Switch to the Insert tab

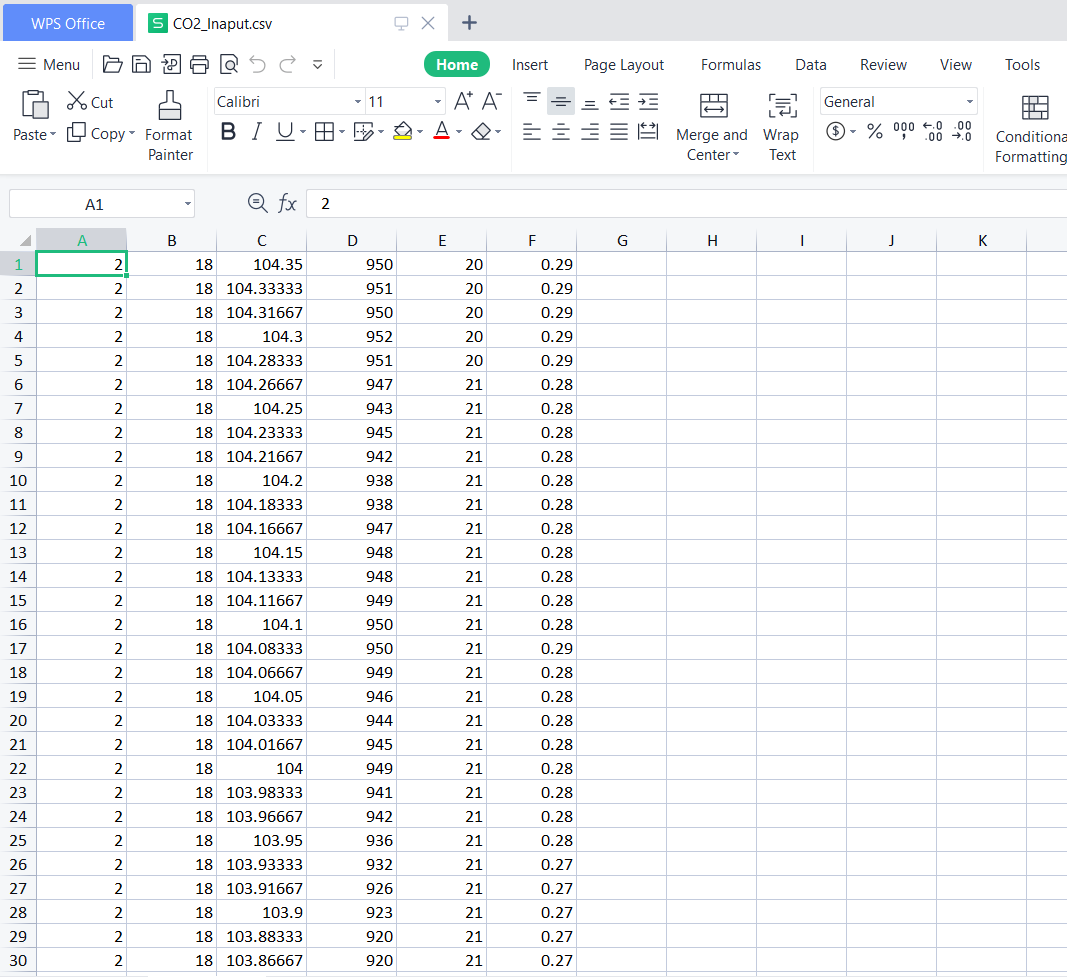(x=529, y=65)
